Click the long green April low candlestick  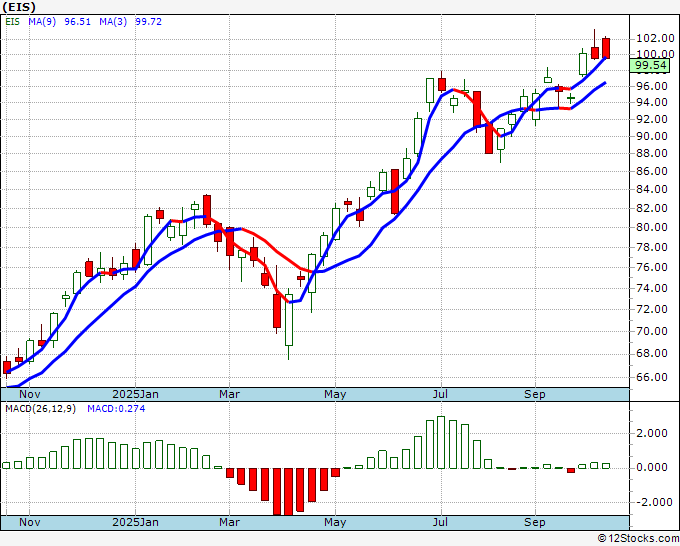click(x=289, y=324)
